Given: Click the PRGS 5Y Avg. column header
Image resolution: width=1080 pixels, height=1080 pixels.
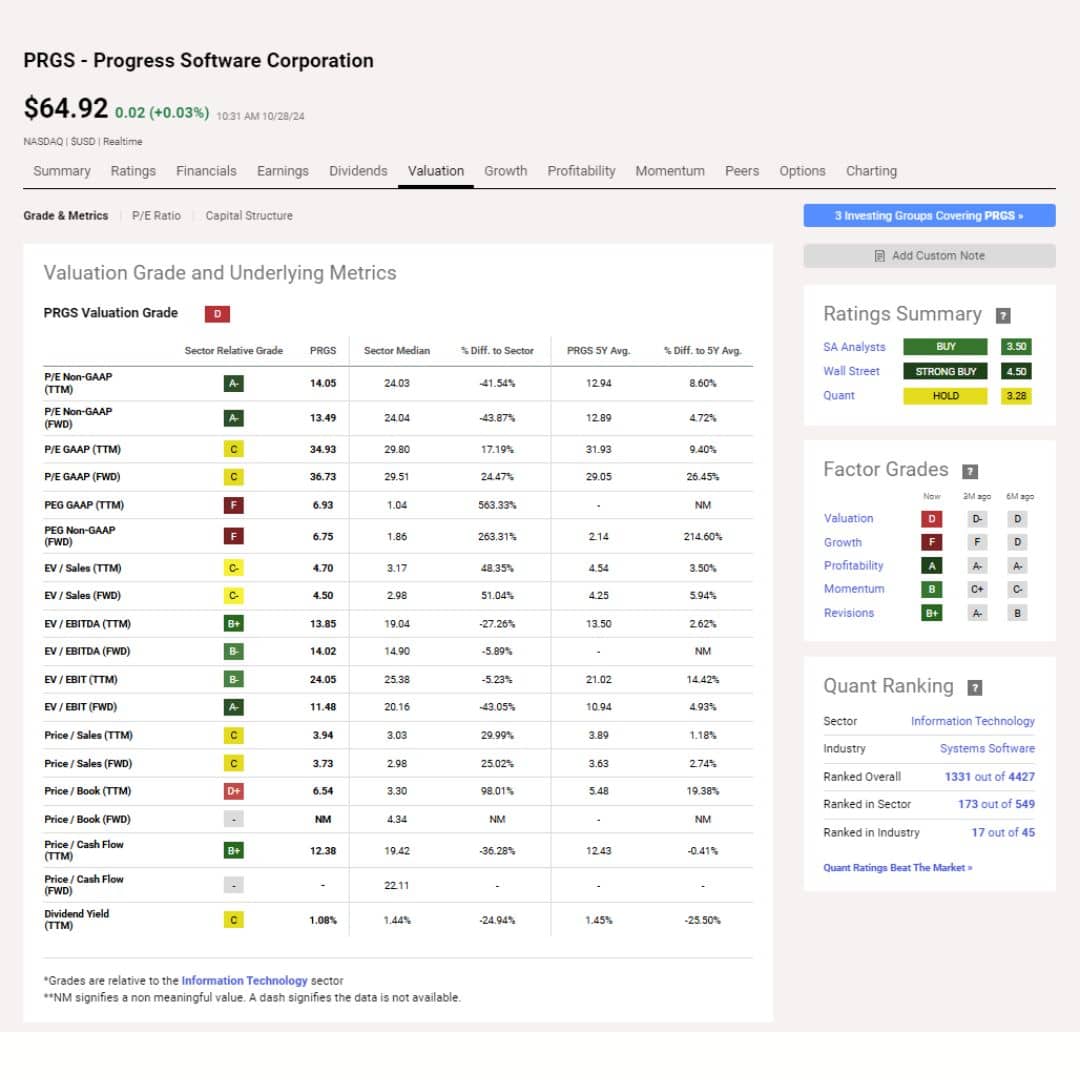Looking at the screenshot, I should pos(599,351).
